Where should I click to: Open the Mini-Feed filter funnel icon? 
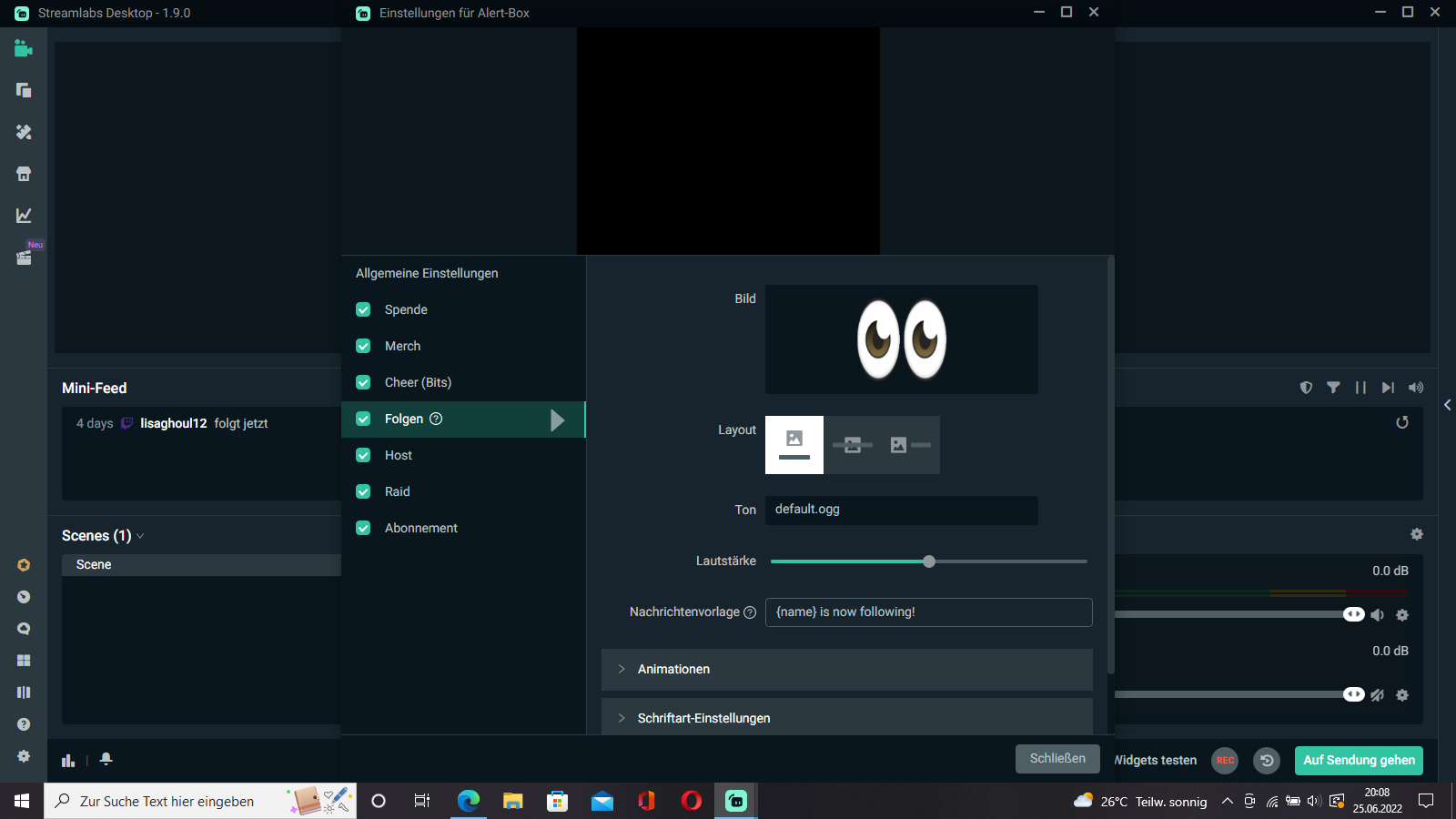[1333, 388]
